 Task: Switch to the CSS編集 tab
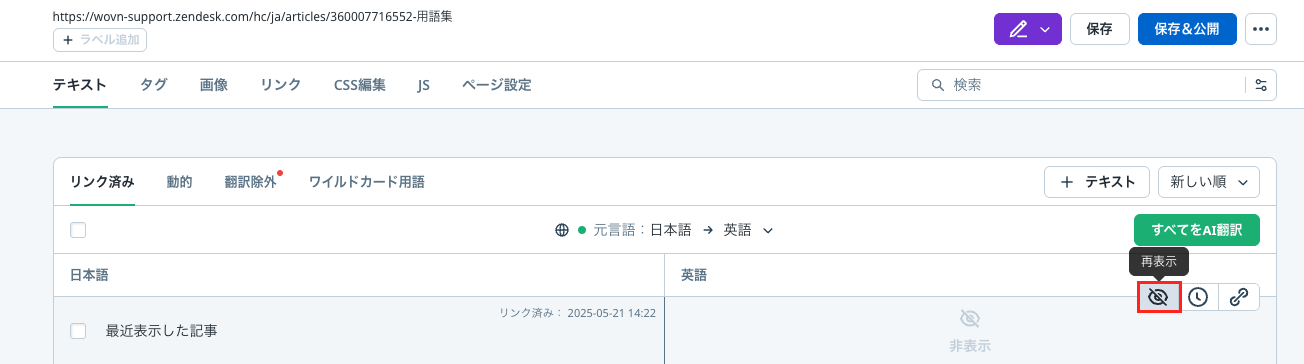point(359,85)
